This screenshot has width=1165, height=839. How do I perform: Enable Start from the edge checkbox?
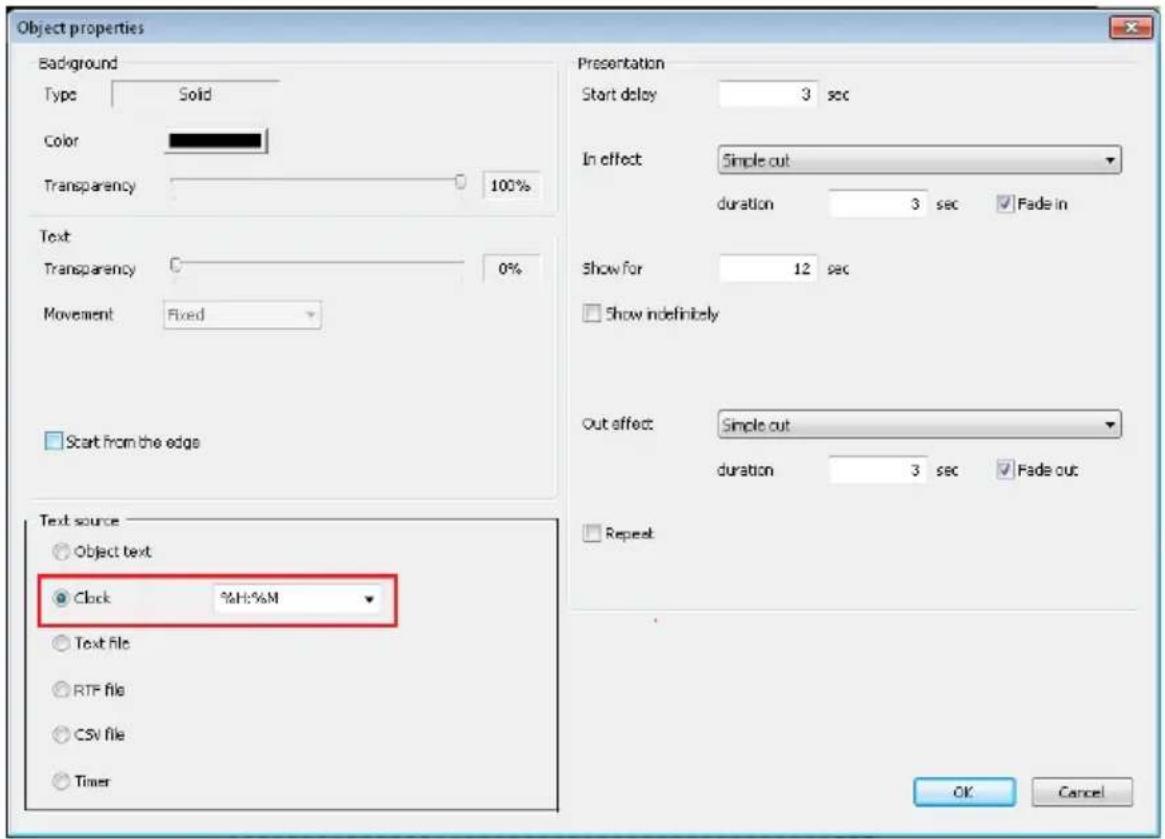tap(53, 441)
